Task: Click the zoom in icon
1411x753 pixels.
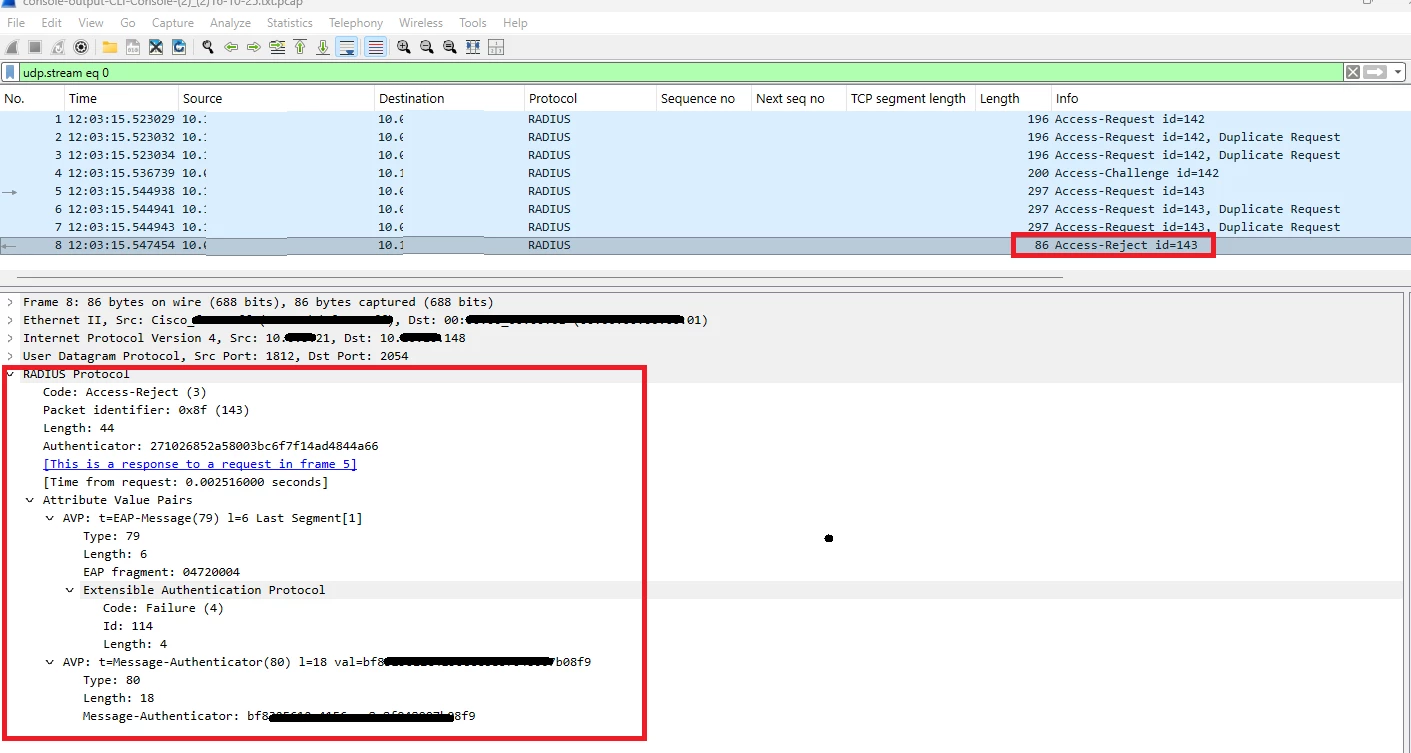Action: pos(404,47)
